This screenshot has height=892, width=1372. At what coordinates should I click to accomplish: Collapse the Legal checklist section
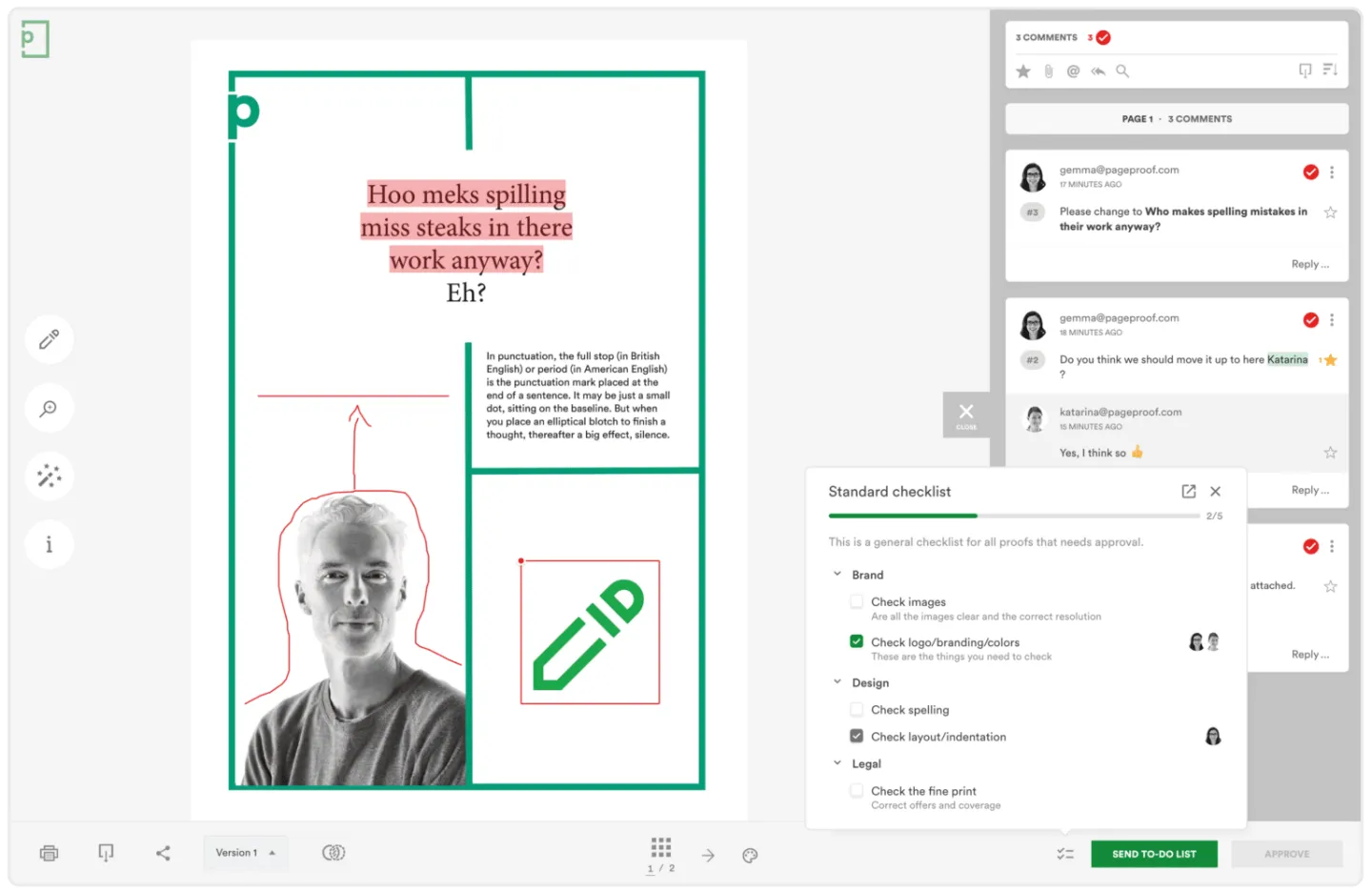pyautogui.click(x=837, y=763)
